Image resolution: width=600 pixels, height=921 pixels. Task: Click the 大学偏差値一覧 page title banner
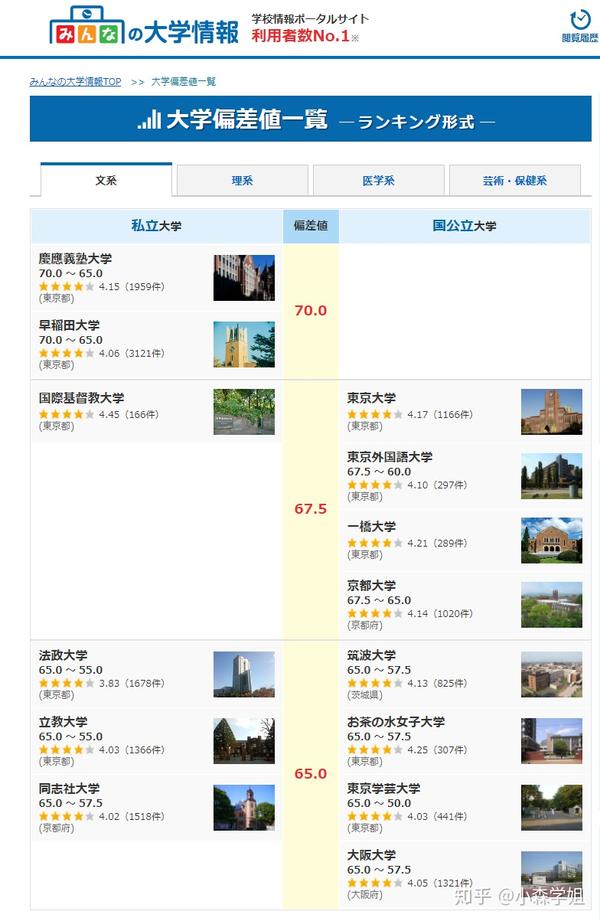click(310, 119)
